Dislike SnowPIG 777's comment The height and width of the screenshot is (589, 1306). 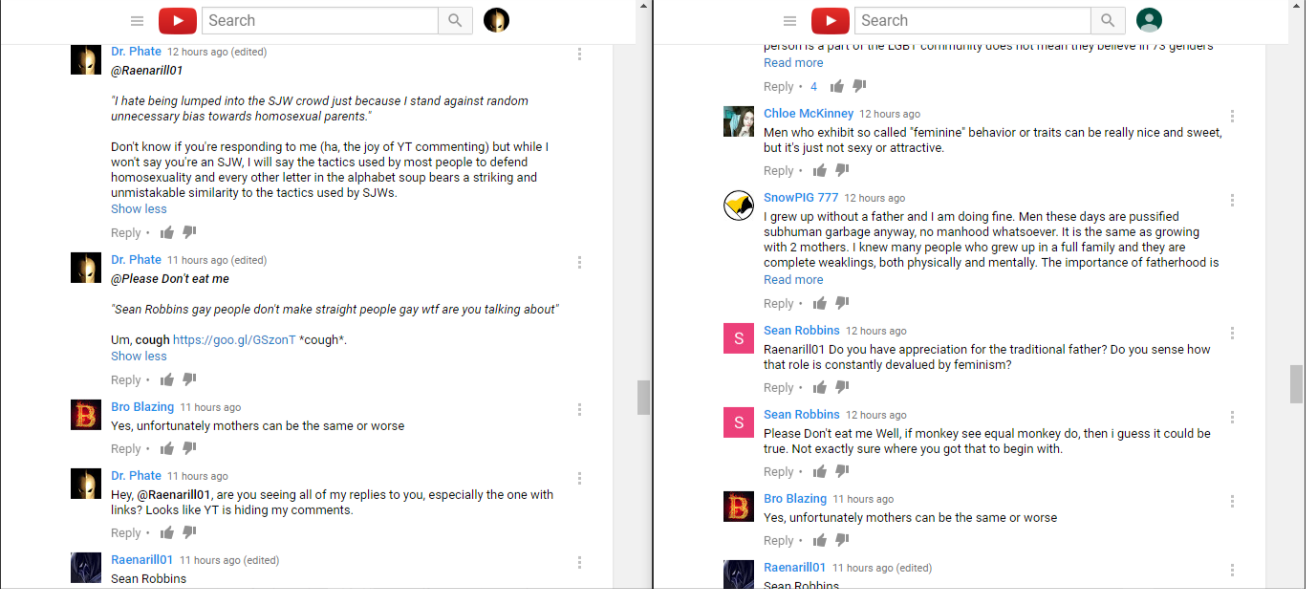842,303
